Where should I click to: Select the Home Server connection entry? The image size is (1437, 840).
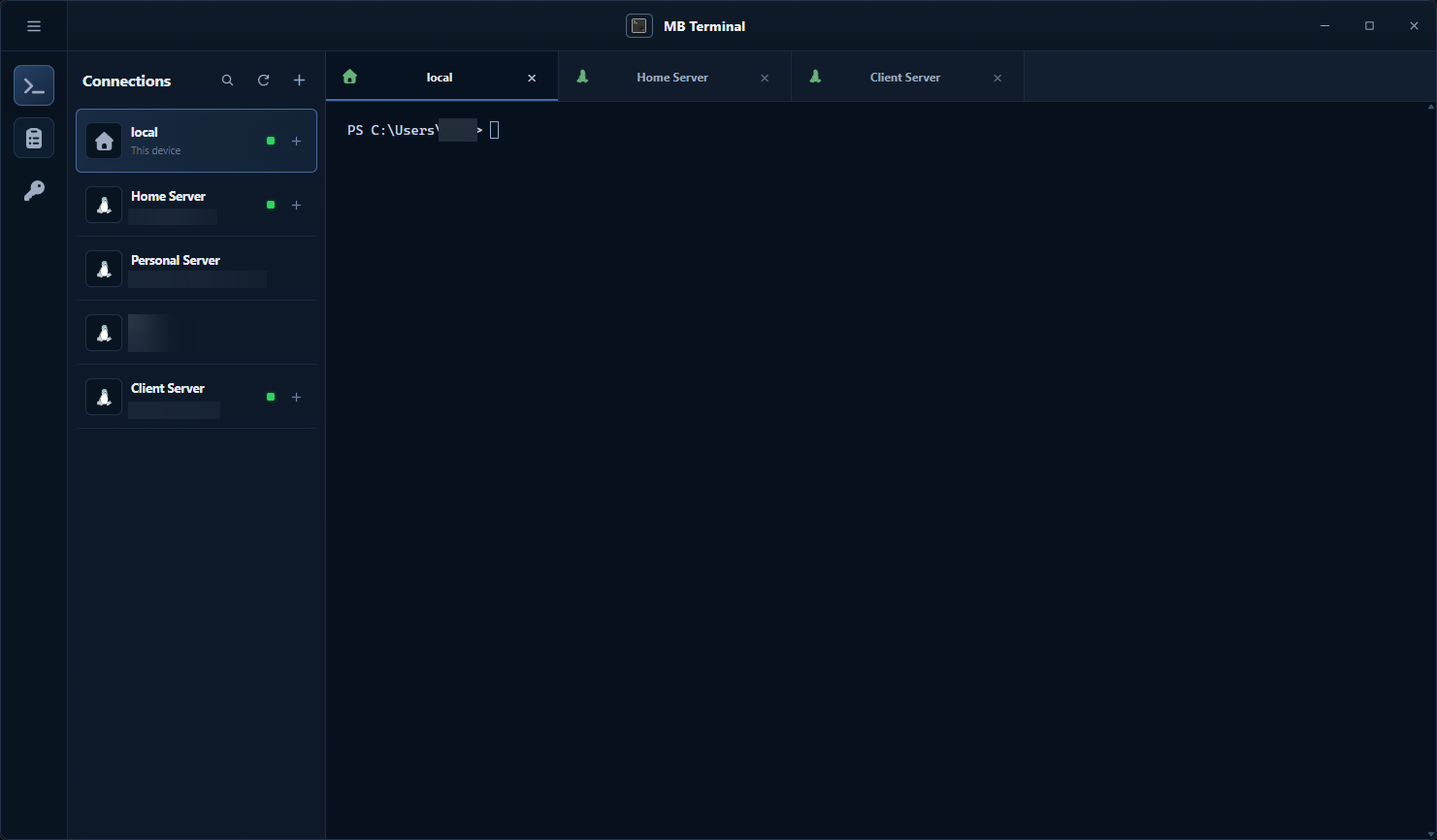196,205
